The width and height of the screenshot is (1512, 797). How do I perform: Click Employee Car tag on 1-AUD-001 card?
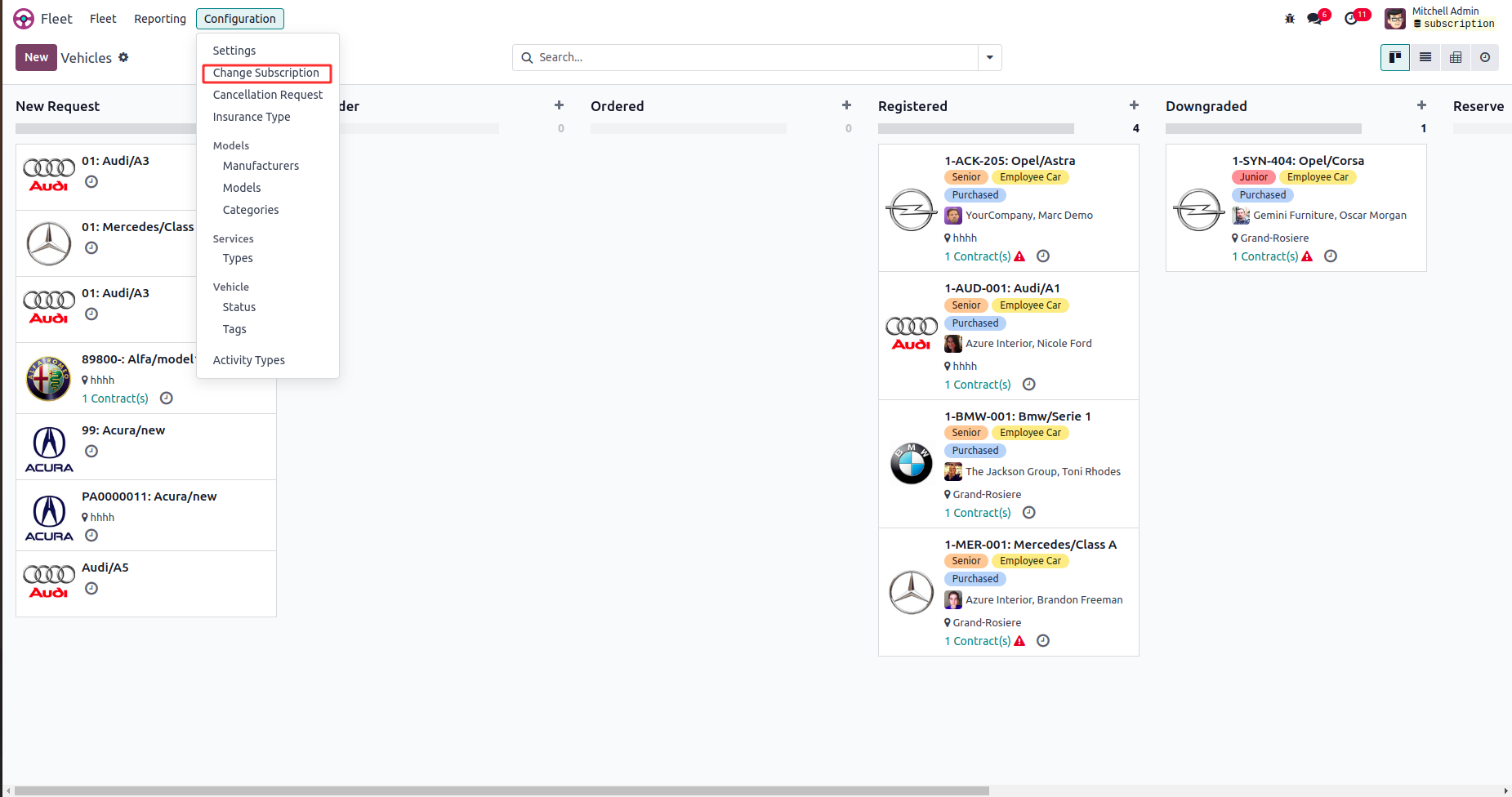click(1031, 305)
